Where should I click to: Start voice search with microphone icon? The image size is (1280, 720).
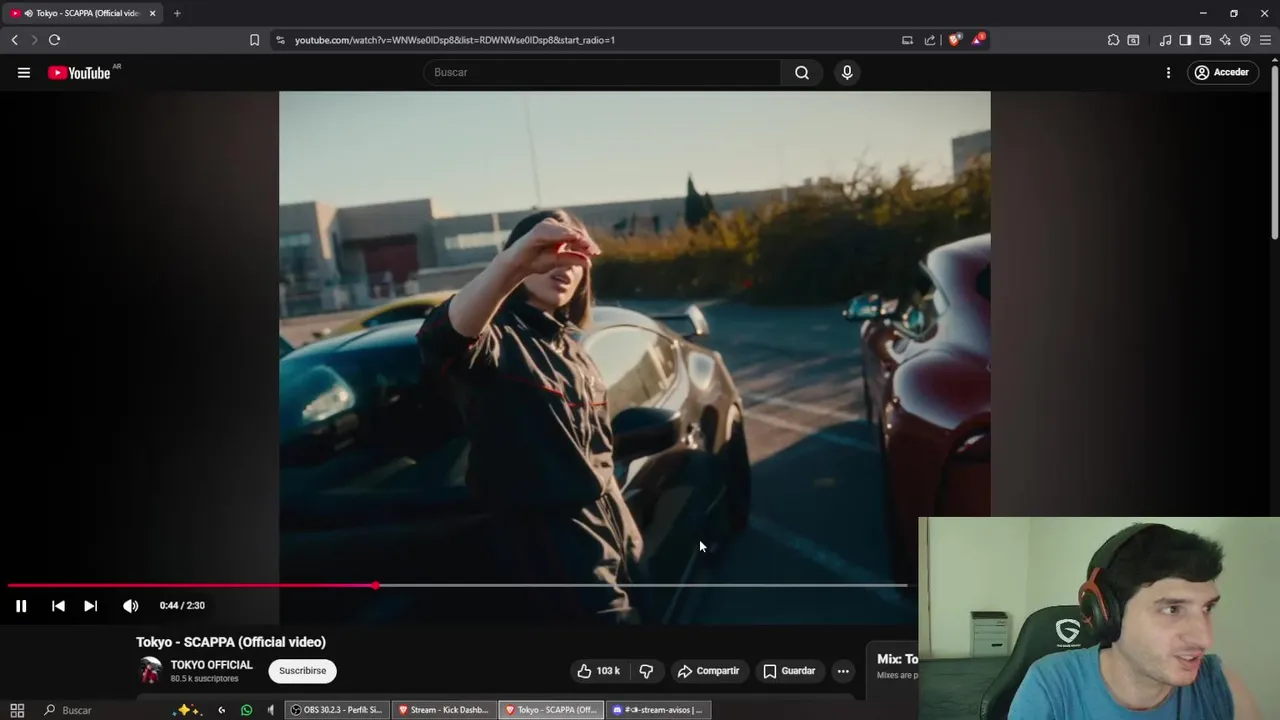(x=847, y=72)
